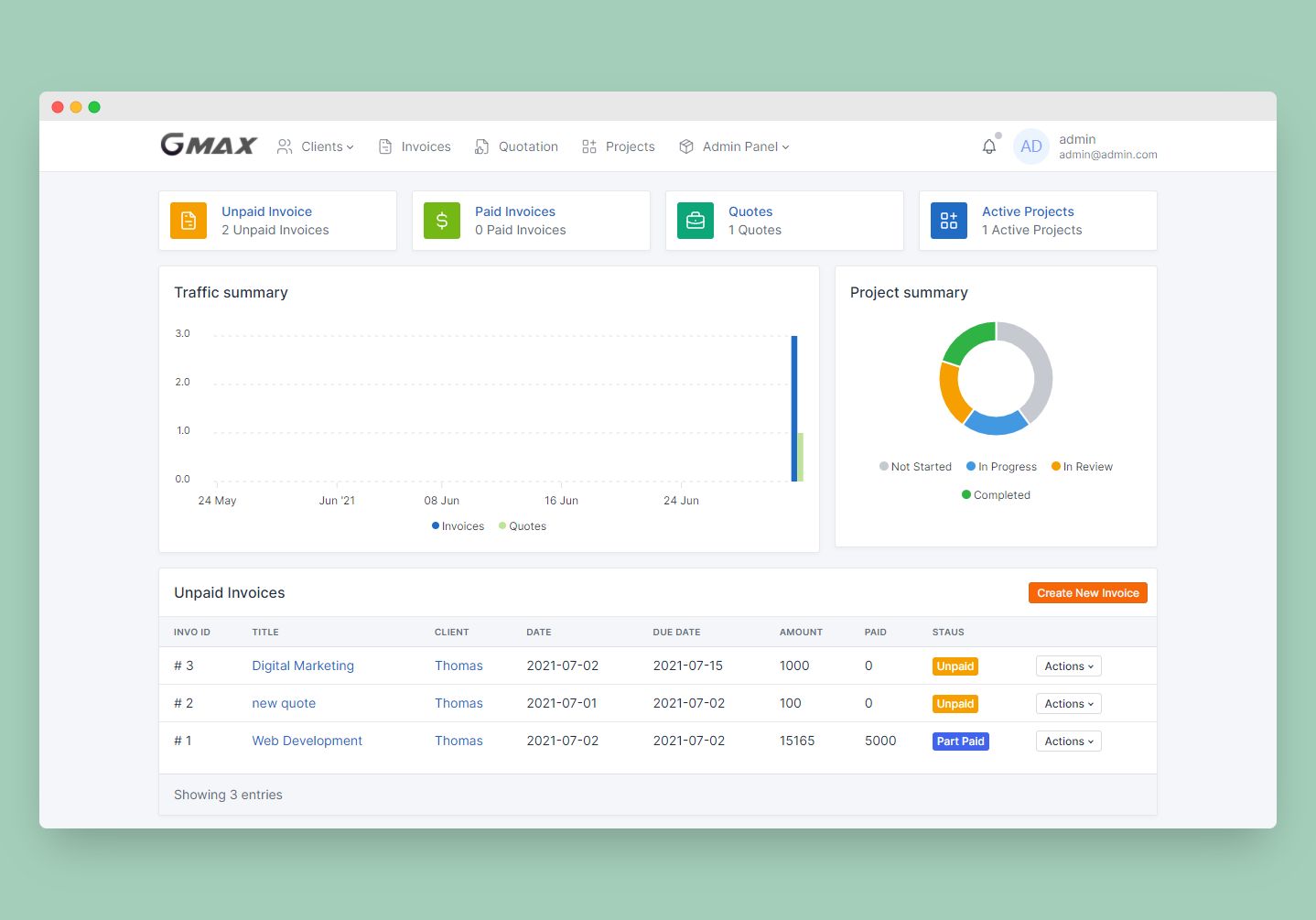Open the Web Development invoice title
1316x920 pixels.
click(x=307, y=741)
